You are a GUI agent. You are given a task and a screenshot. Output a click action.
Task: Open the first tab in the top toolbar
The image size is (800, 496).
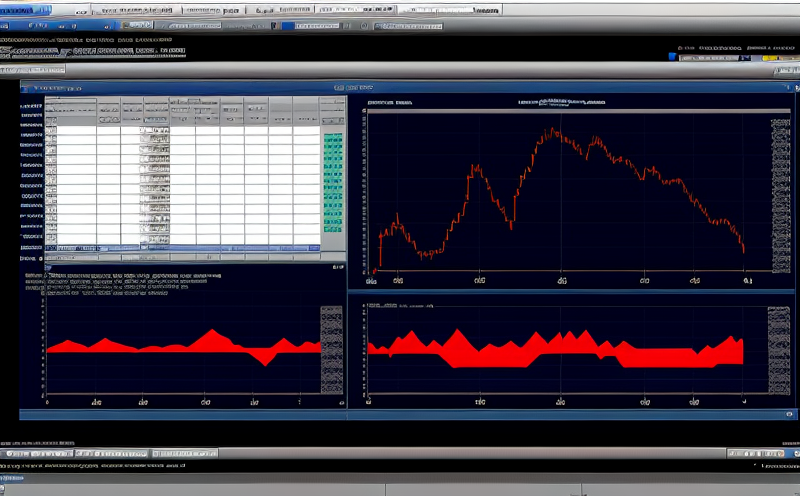pyautogui.click(x=27, y=9)
